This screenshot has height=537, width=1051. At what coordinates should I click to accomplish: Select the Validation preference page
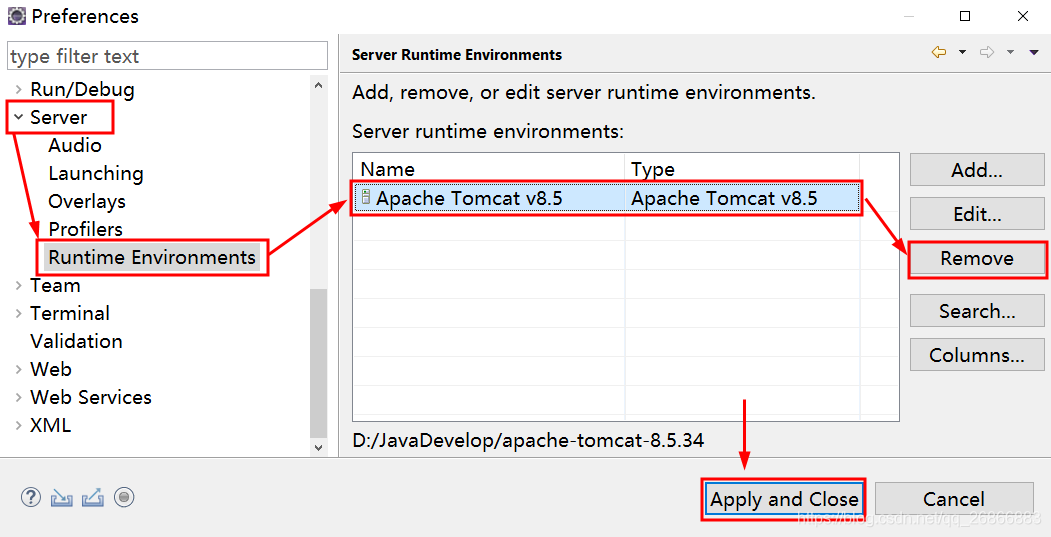(76, 341)
